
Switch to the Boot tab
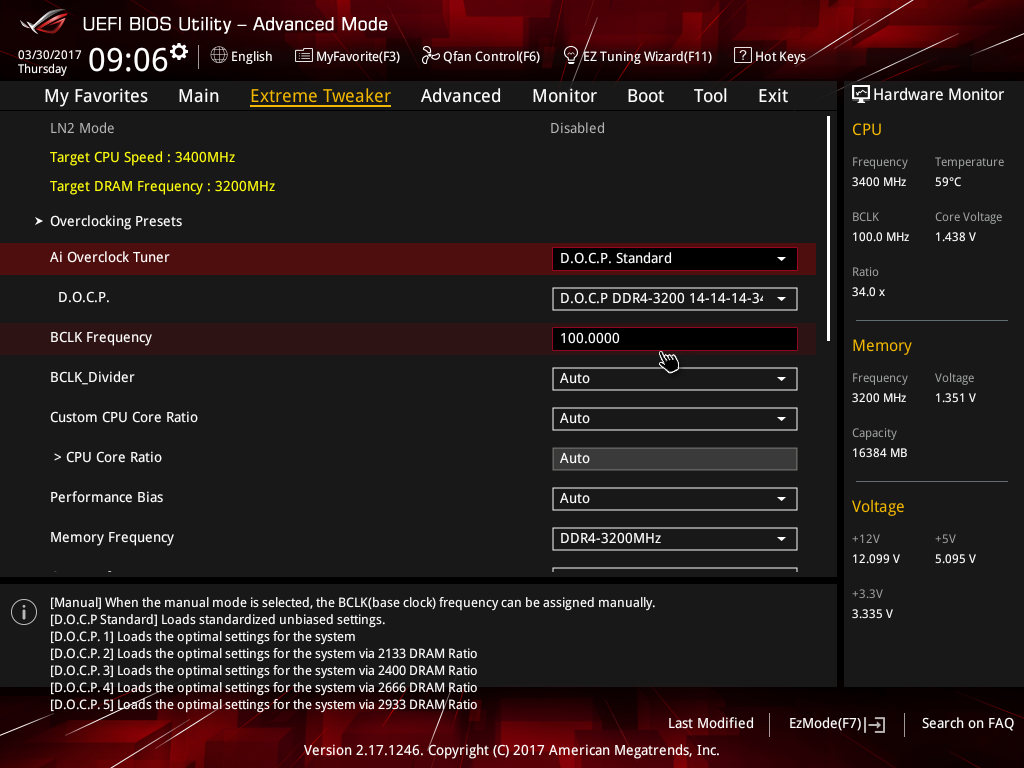645,96
